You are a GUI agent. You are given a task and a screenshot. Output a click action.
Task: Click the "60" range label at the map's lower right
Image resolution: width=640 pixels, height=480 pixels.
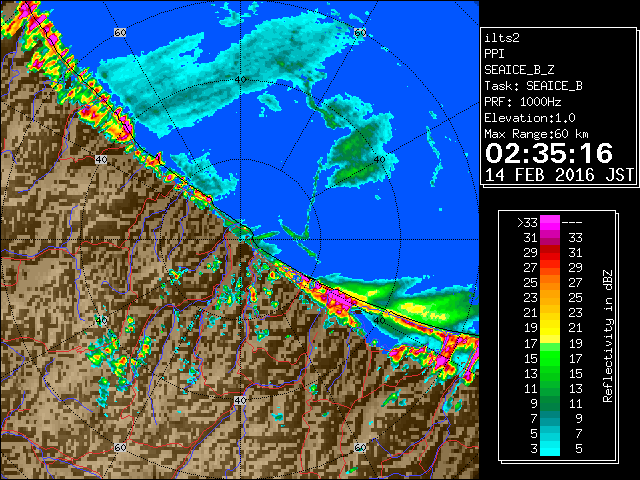(360, 447)
